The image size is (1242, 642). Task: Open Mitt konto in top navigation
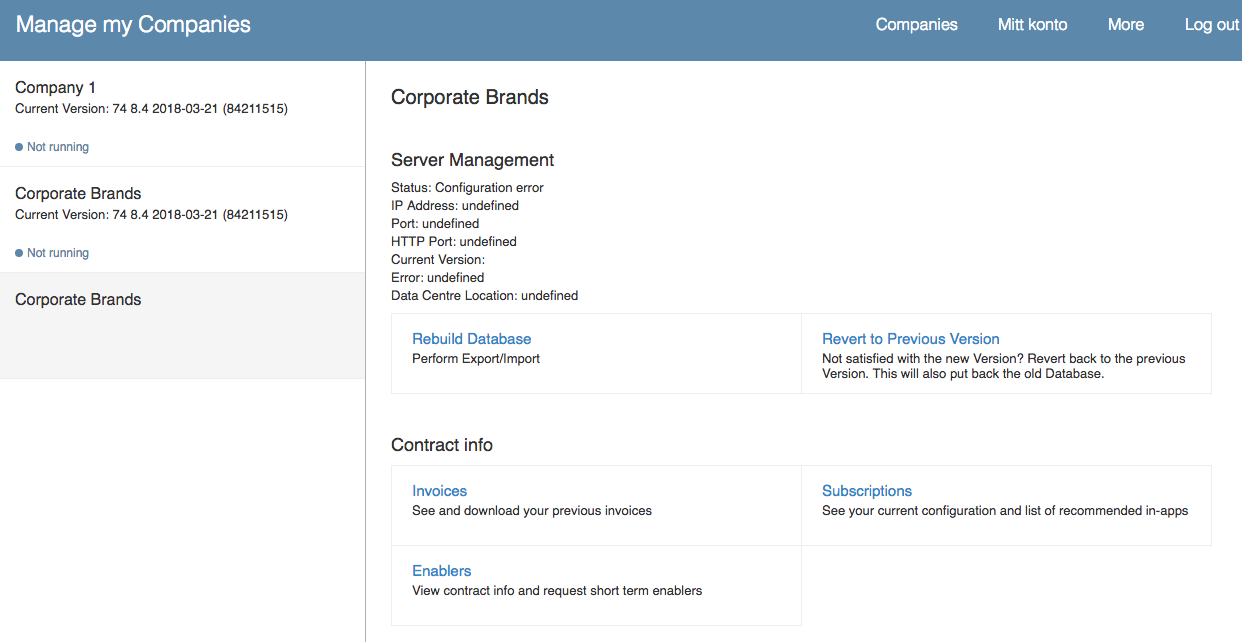click(1032, 25)
